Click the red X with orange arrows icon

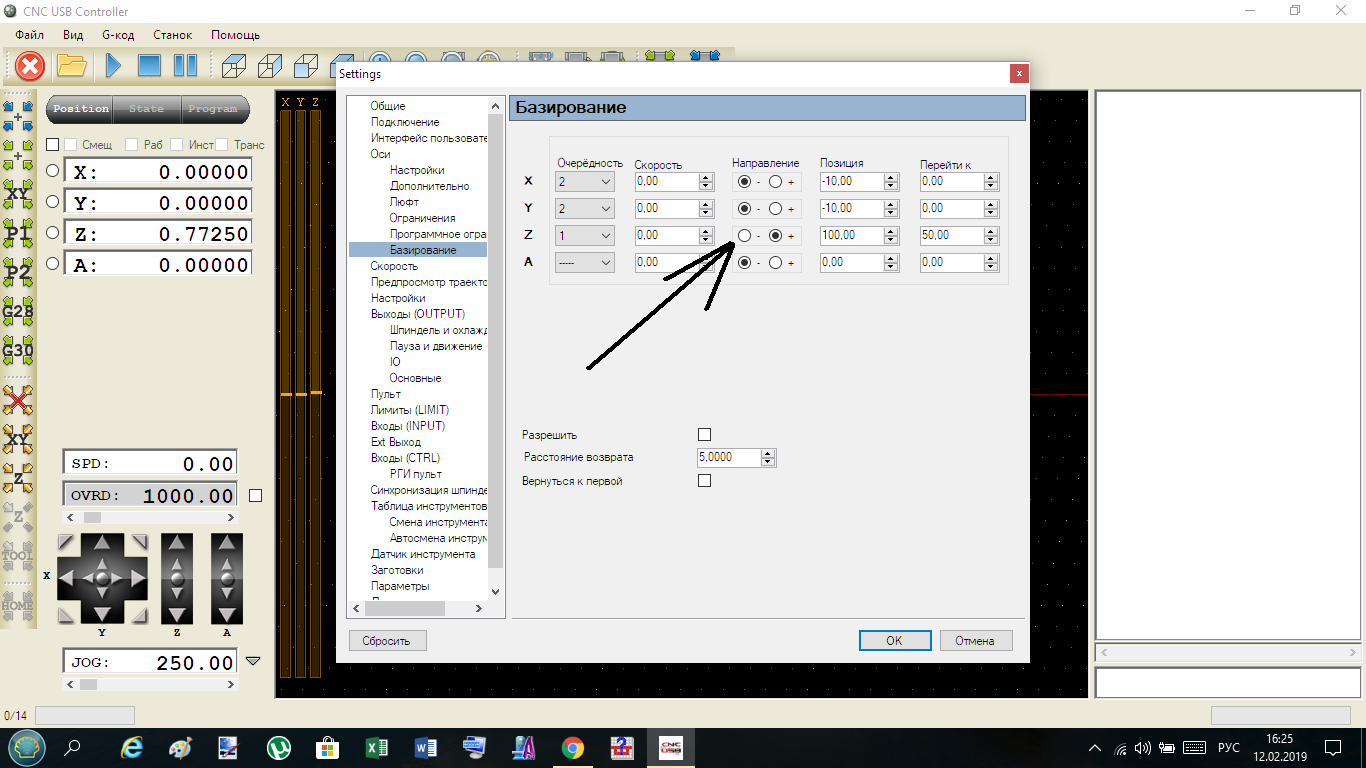pos(18,400)
